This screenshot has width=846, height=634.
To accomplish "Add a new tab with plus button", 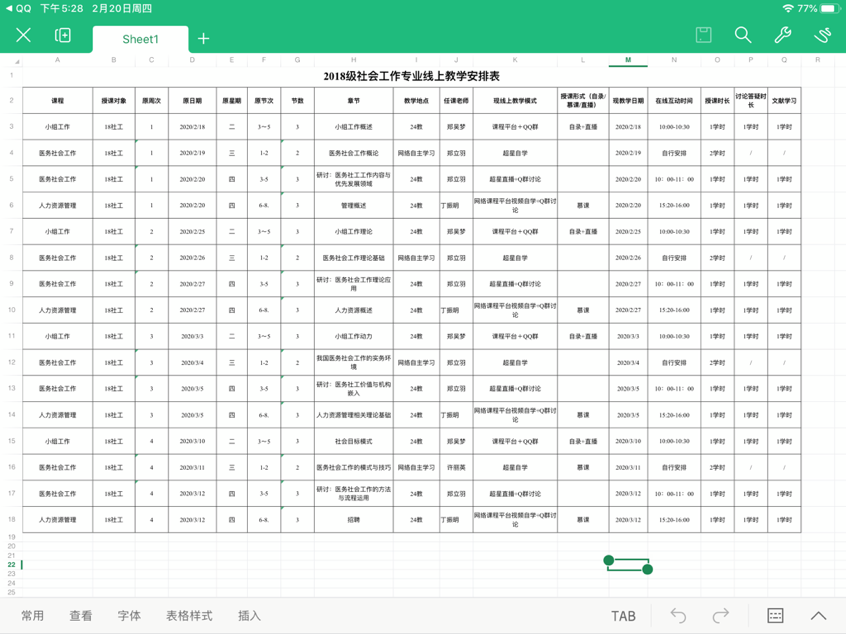I will [x=204, y=39].
